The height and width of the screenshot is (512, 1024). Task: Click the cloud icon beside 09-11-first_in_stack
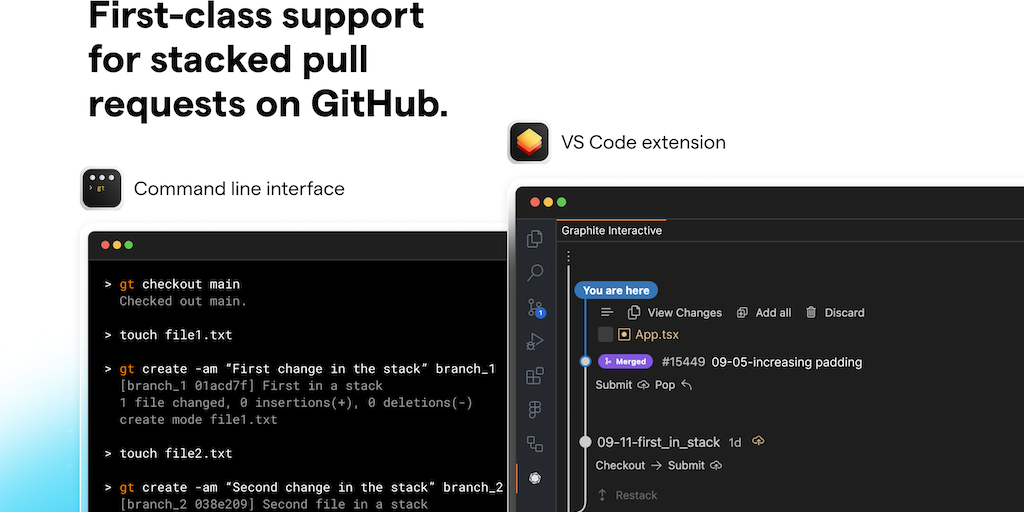tap(758, 441)
